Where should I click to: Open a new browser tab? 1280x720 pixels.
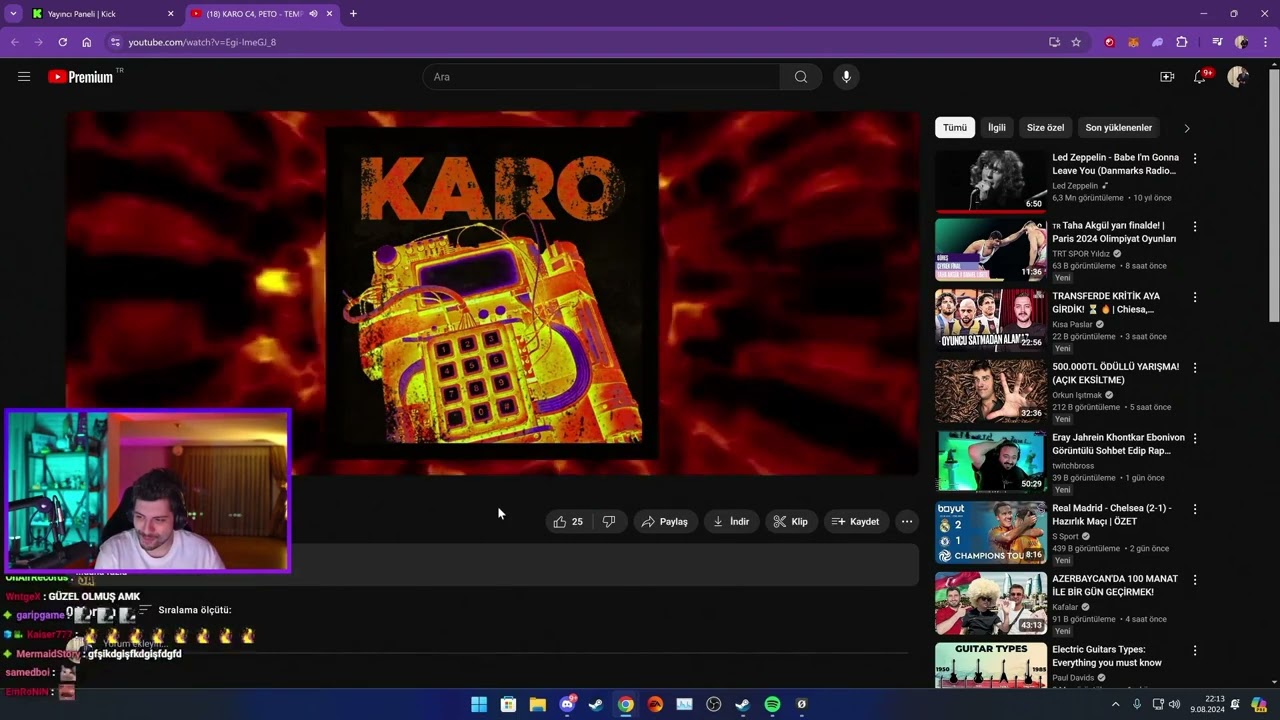click(x=353, y=14)
